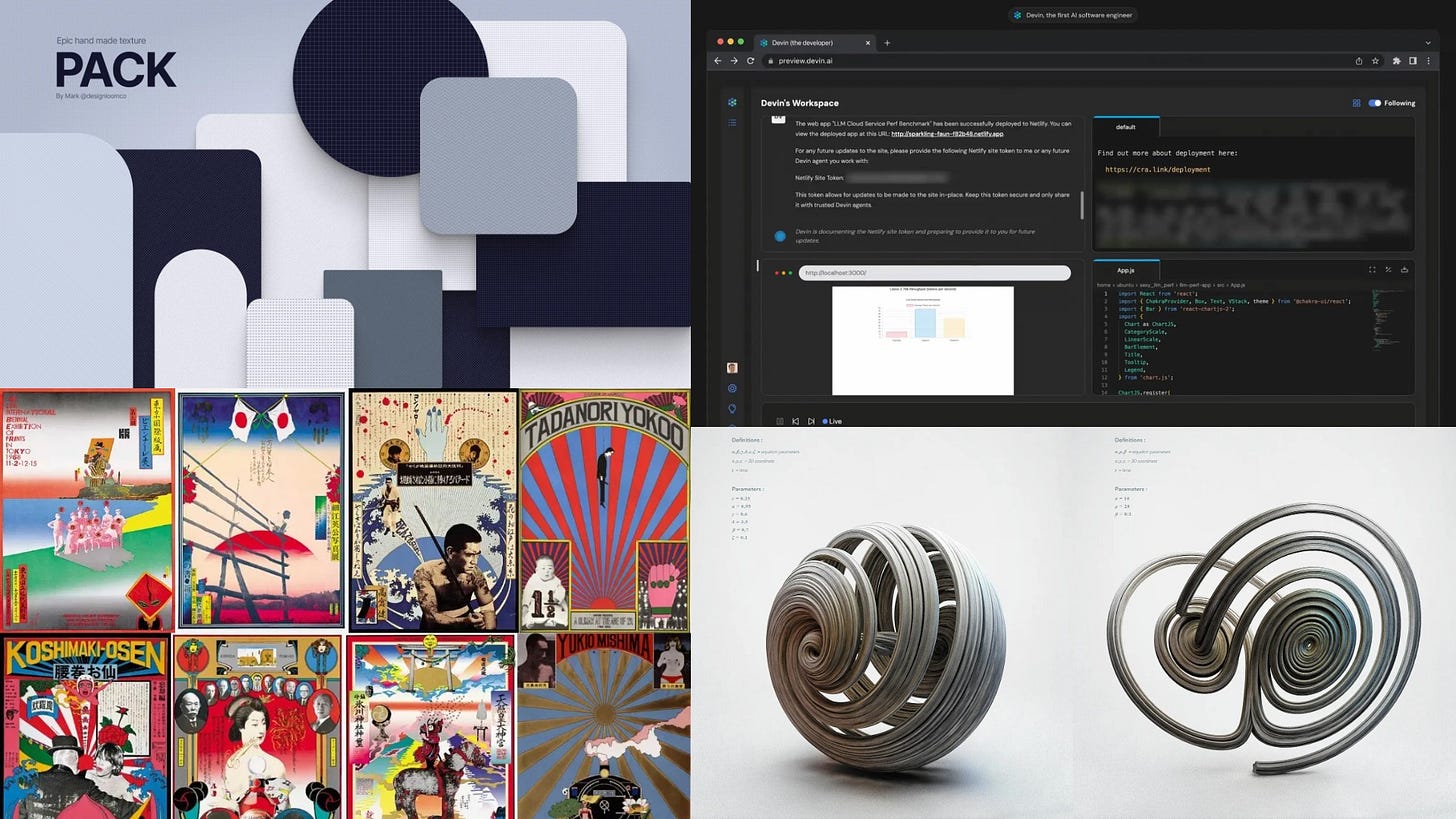Jump to Live in the playback bar

pos(832,421)
